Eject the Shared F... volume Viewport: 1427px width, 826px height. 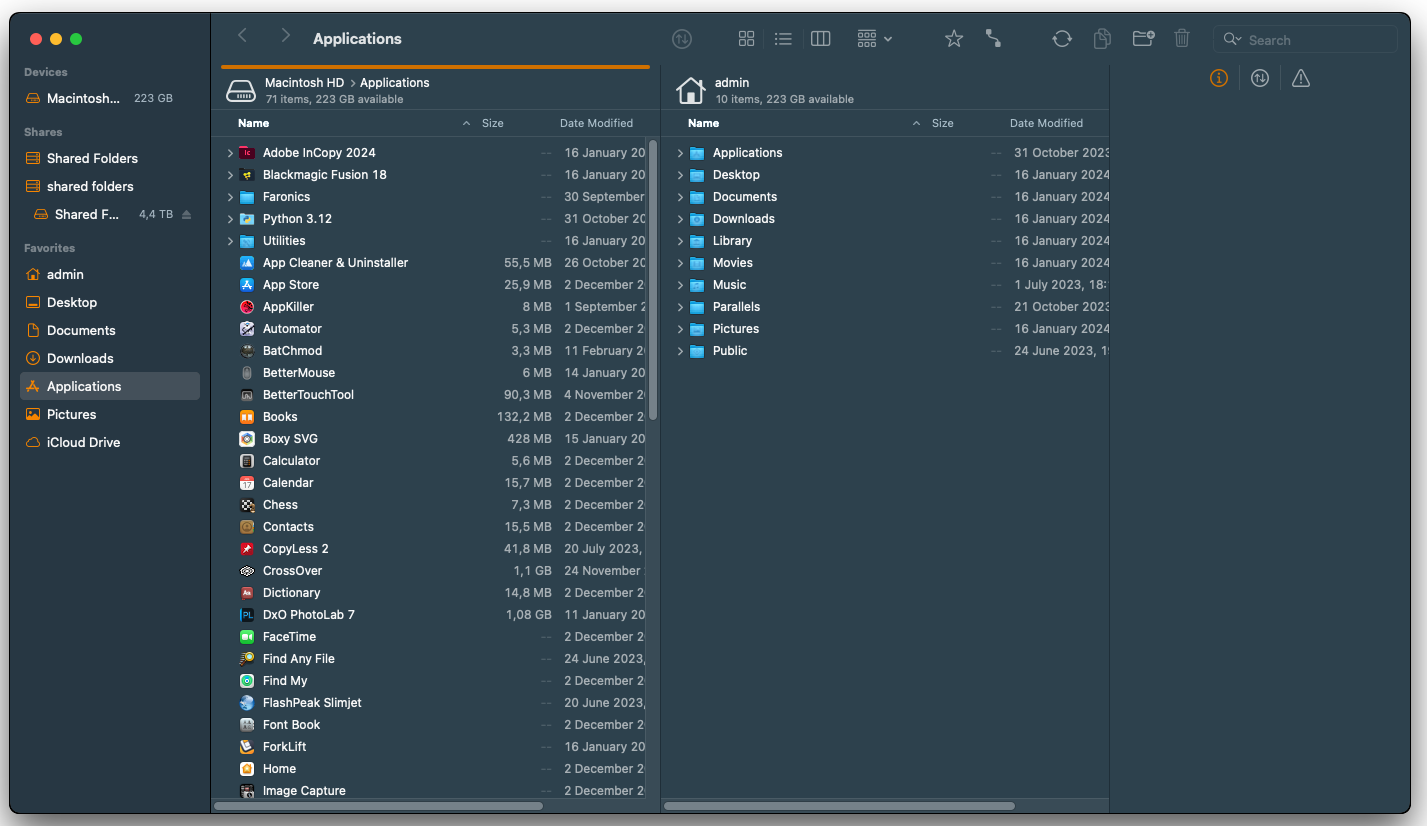pos(186,214)
